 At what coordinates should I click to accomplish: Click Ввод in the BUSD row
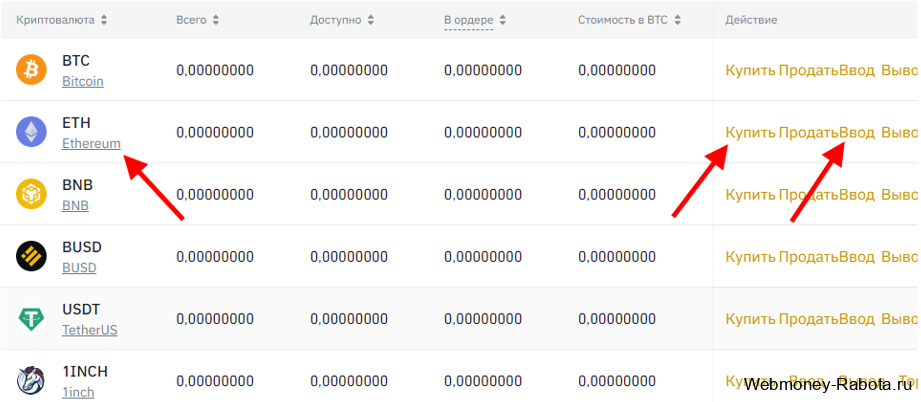[x=857, y=257]
